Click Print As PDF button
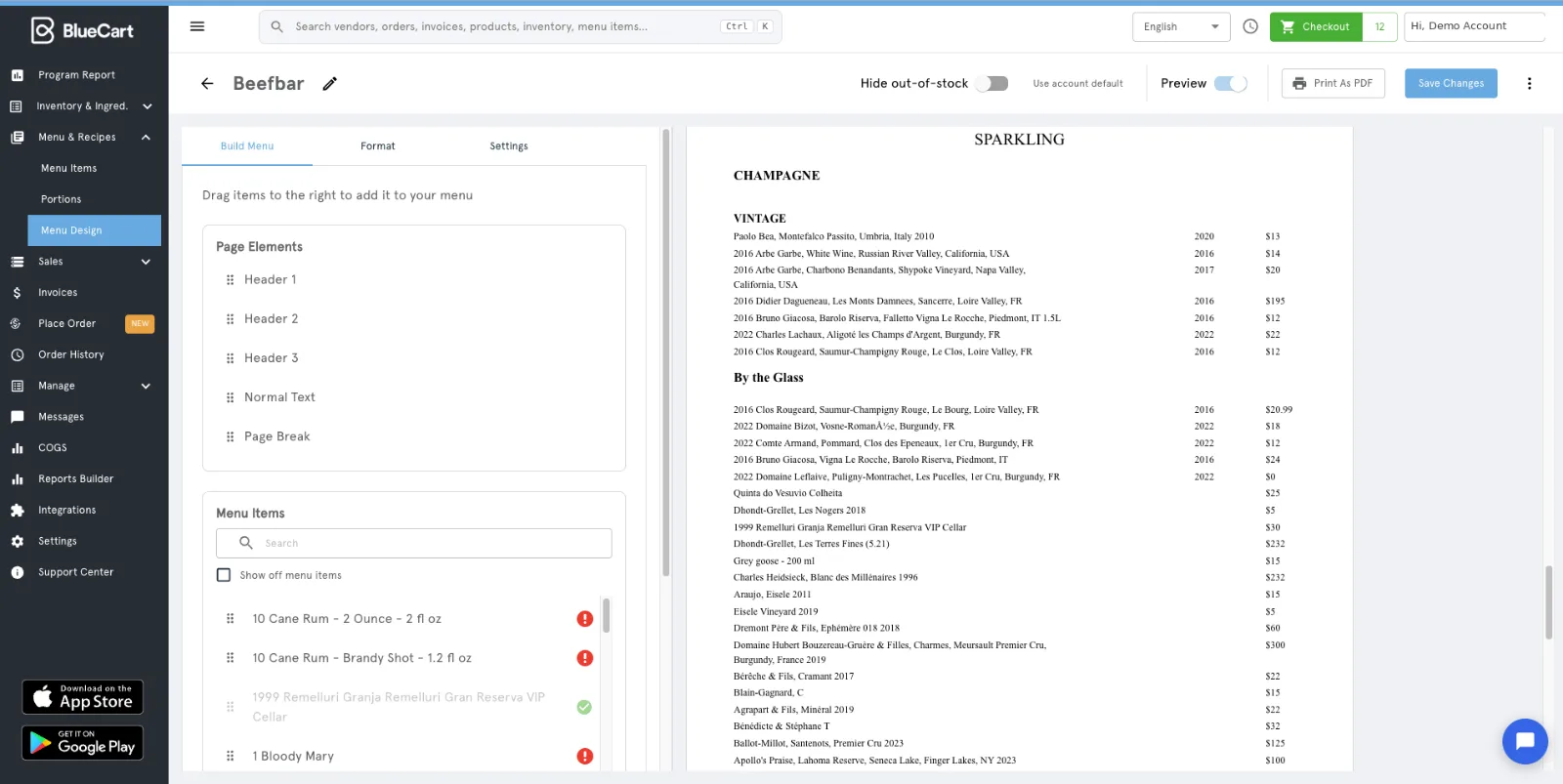This screenshot has height=784, width=1563. [1333, 83]
